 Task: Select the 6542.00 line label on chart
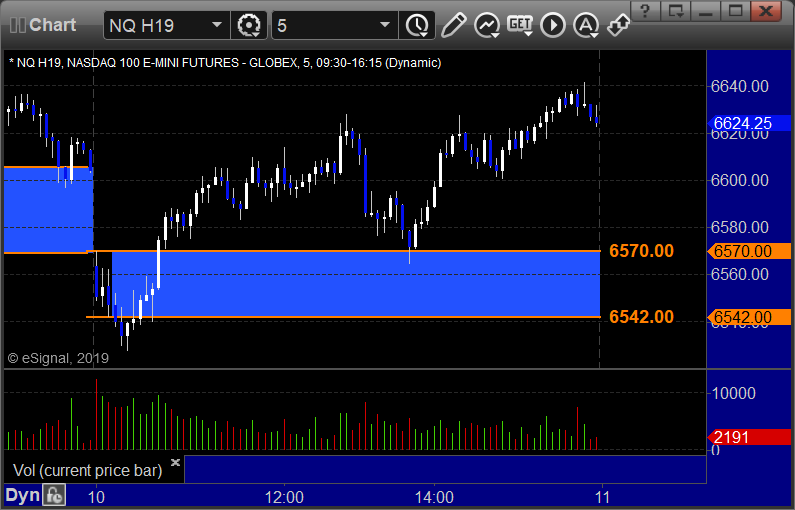[x=641, y=317]
